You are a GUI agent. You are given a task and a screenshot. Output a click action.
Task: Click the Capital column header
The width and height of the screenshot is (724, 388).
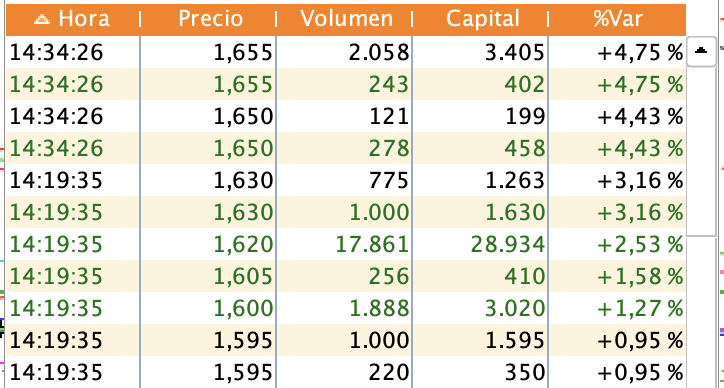483,19
